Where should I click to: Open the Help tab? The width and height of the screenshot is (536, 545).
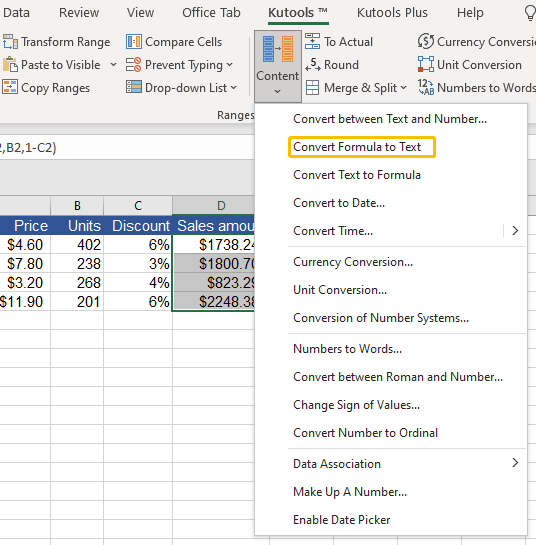[x=470, y=13]
